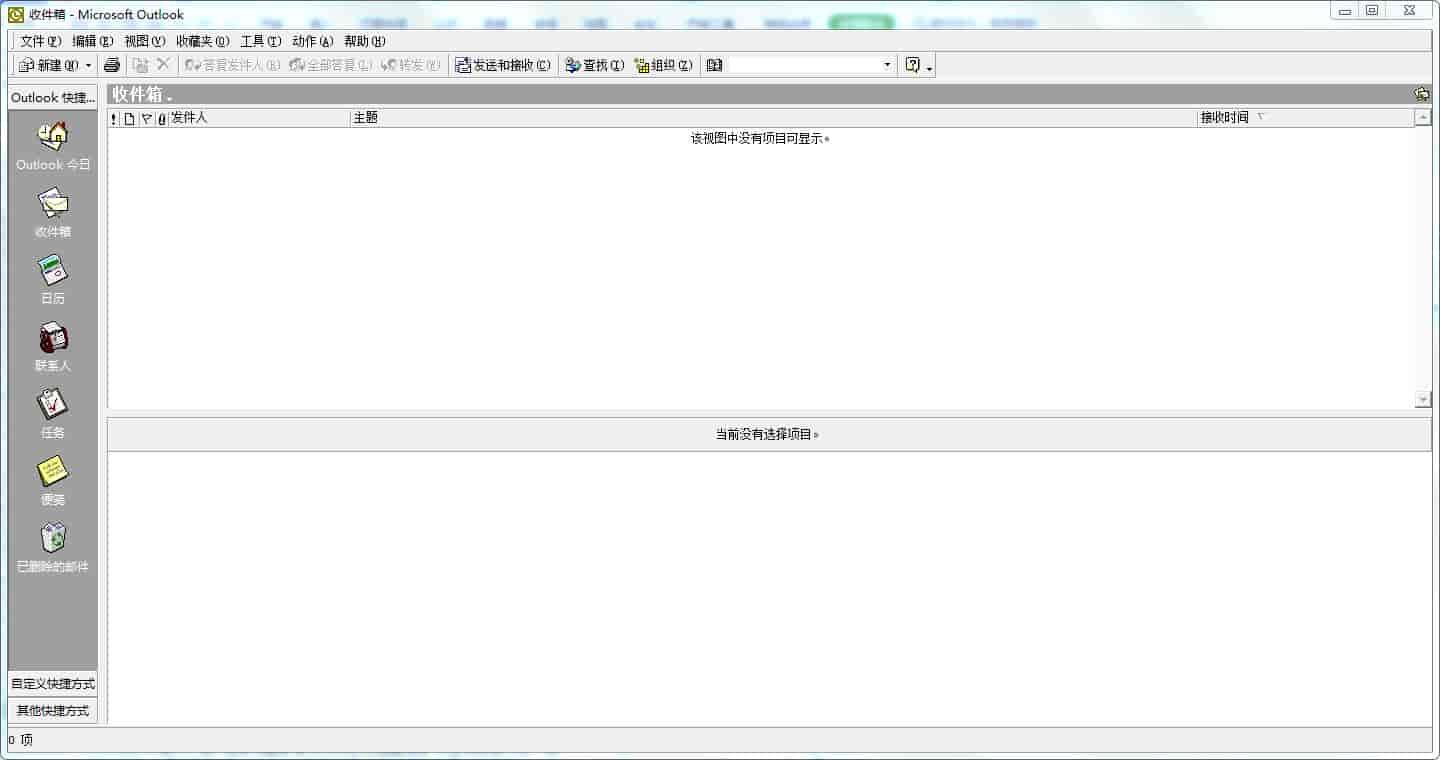Open the 联系人 contacts icon
Screen dimensions: 1440x760
pyautogui.click(x=53, y=337)
